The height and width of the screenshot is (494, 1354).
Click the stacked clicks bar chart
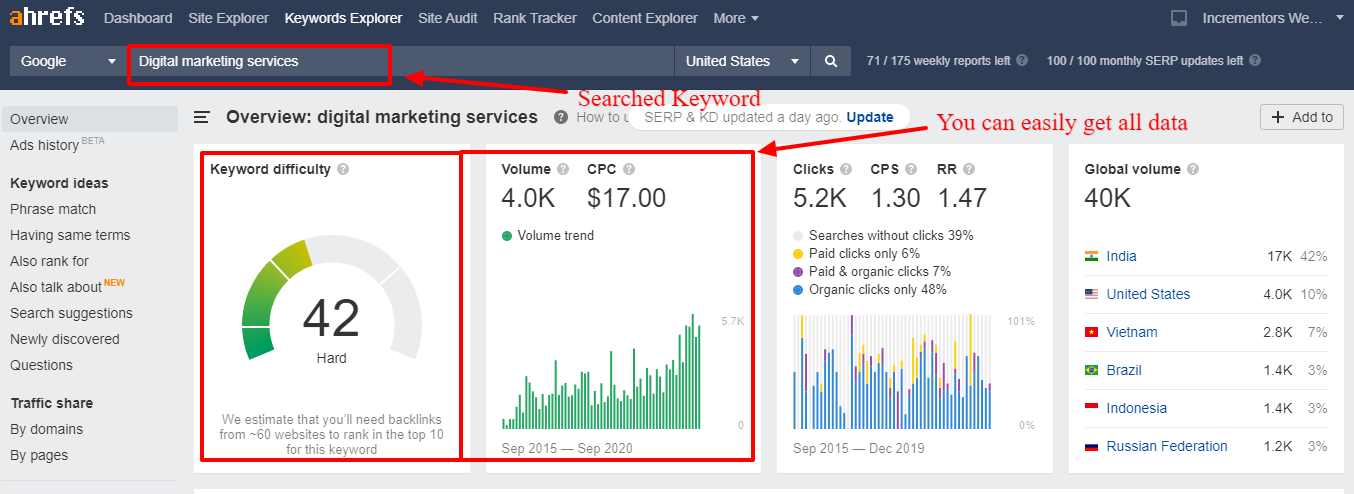pyautogui.click(x=892, y=372)
